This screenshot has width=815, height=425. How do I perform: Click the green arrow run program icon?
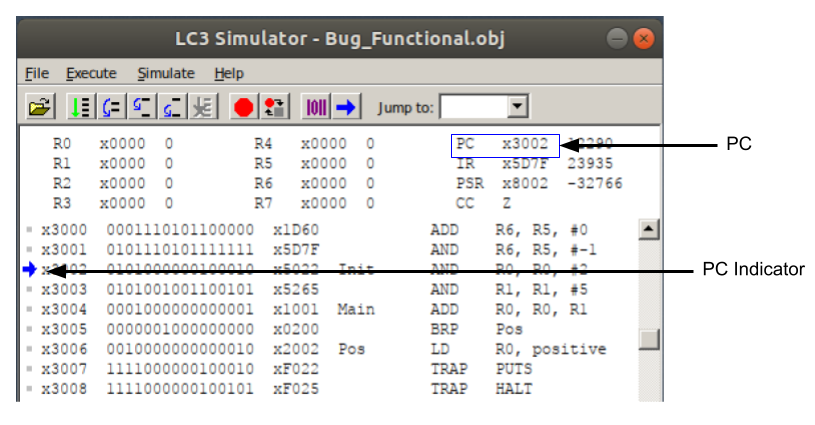pos(80,107)
